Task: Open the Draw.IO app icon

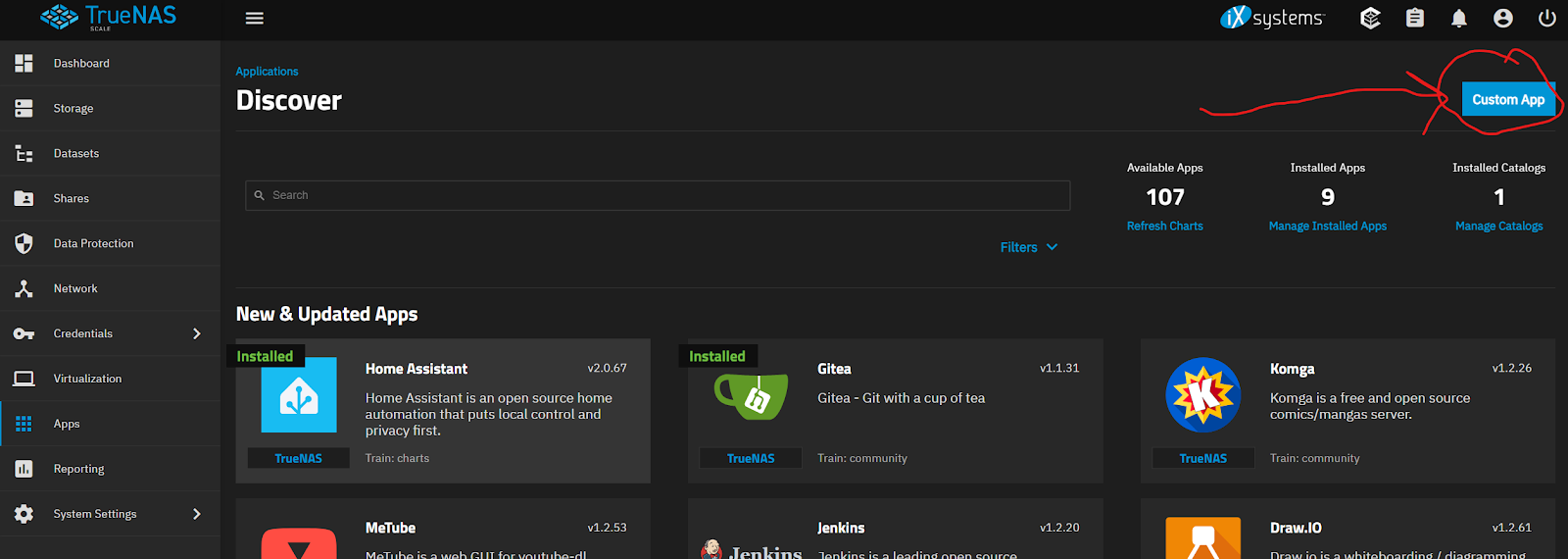Action: pyautogui.click(x=1203, y=538)
